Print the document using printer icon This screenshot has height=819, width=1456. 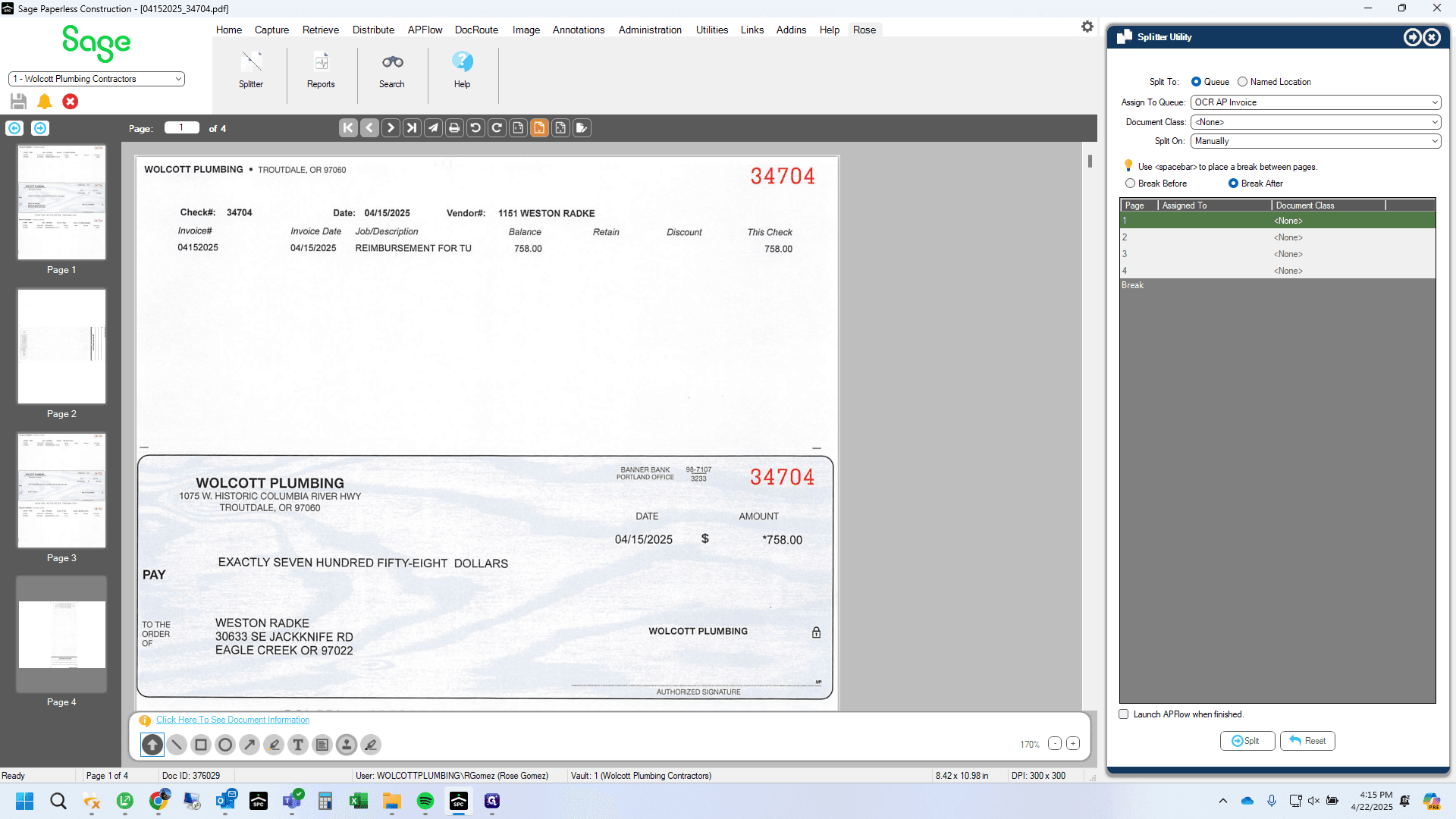[454, 128]
